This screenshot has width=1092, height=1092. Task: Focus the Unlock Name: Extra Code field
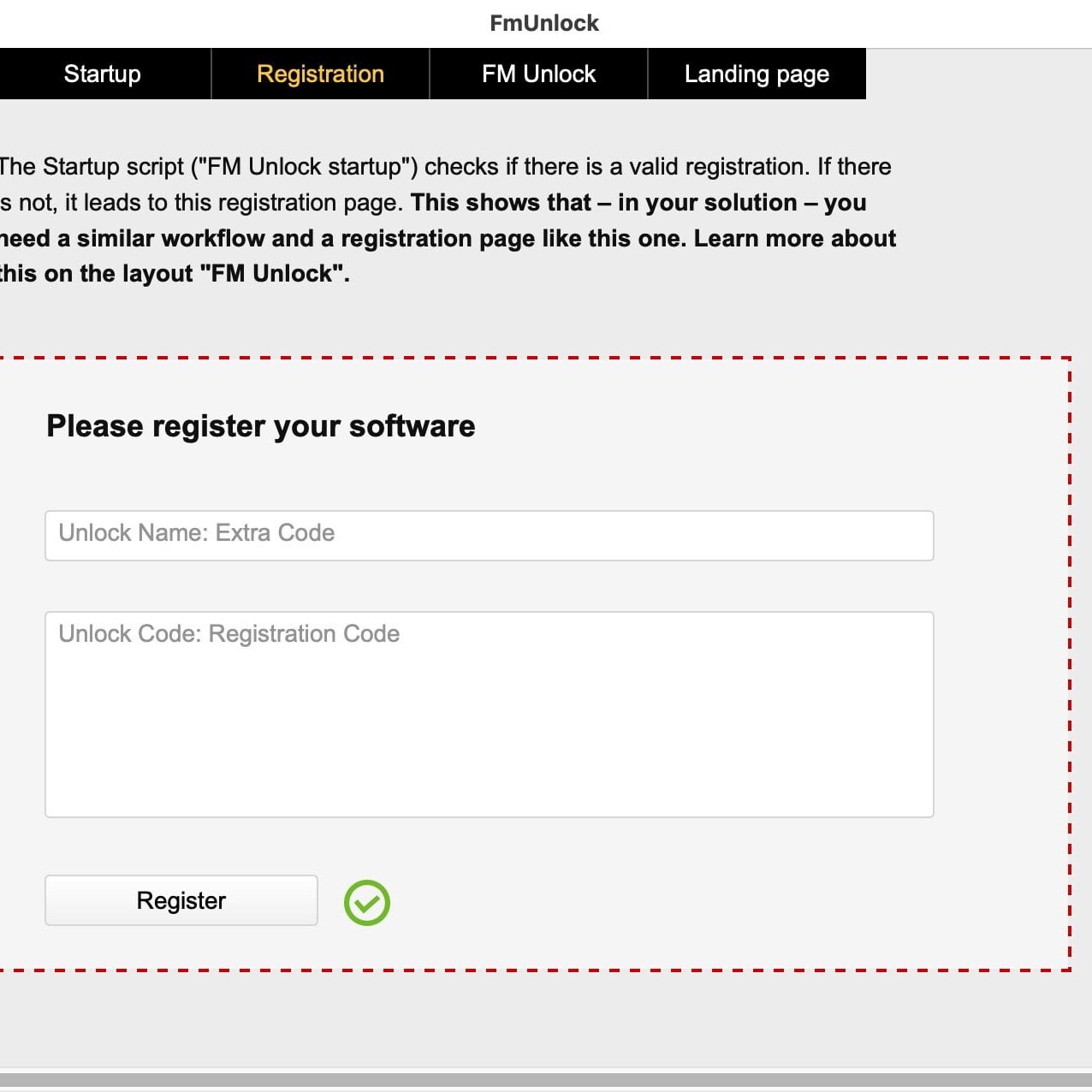(x=489, y=535)
